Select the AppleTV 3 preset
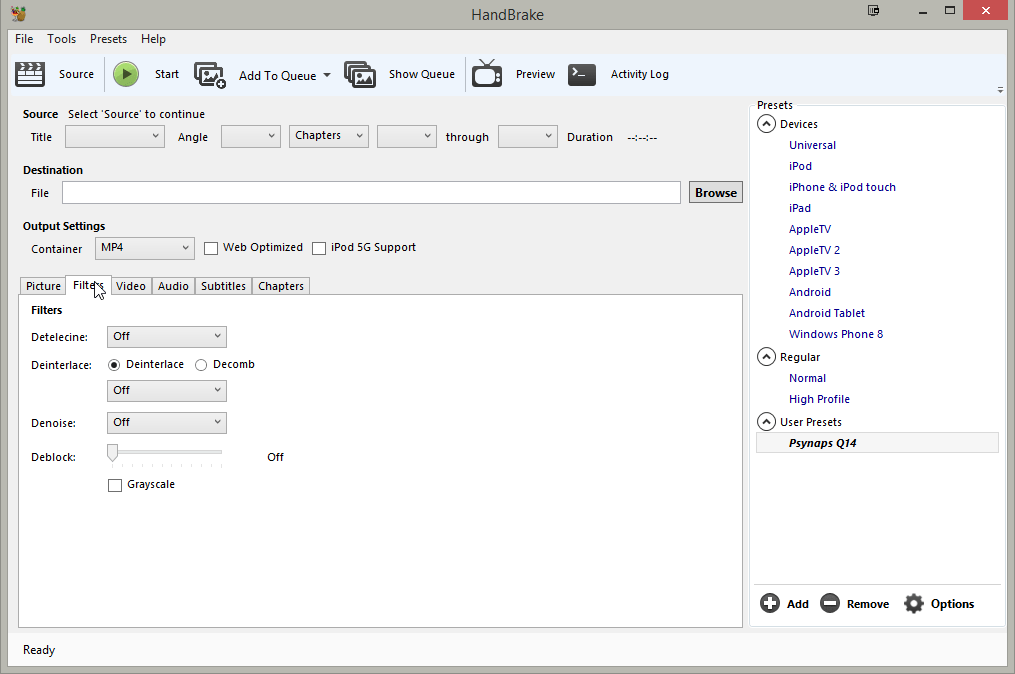The width and height of the screenshot is (1015, 674). pyautogui.click(x=814, y=271)
